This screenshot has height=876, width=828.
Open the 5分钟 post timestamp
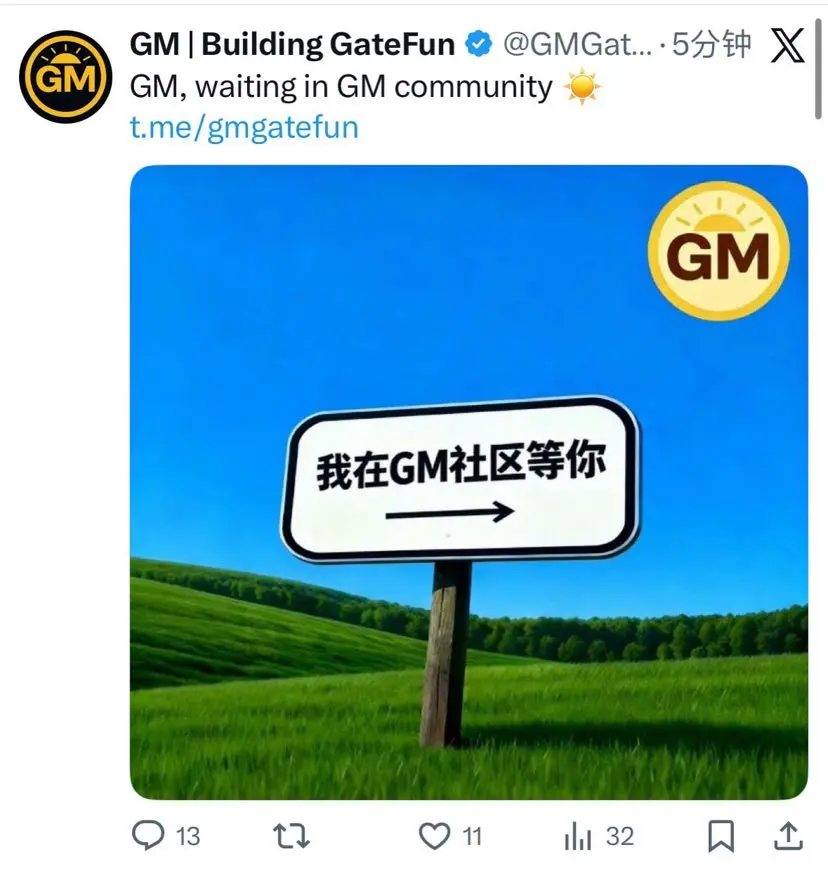pos(711,44)
